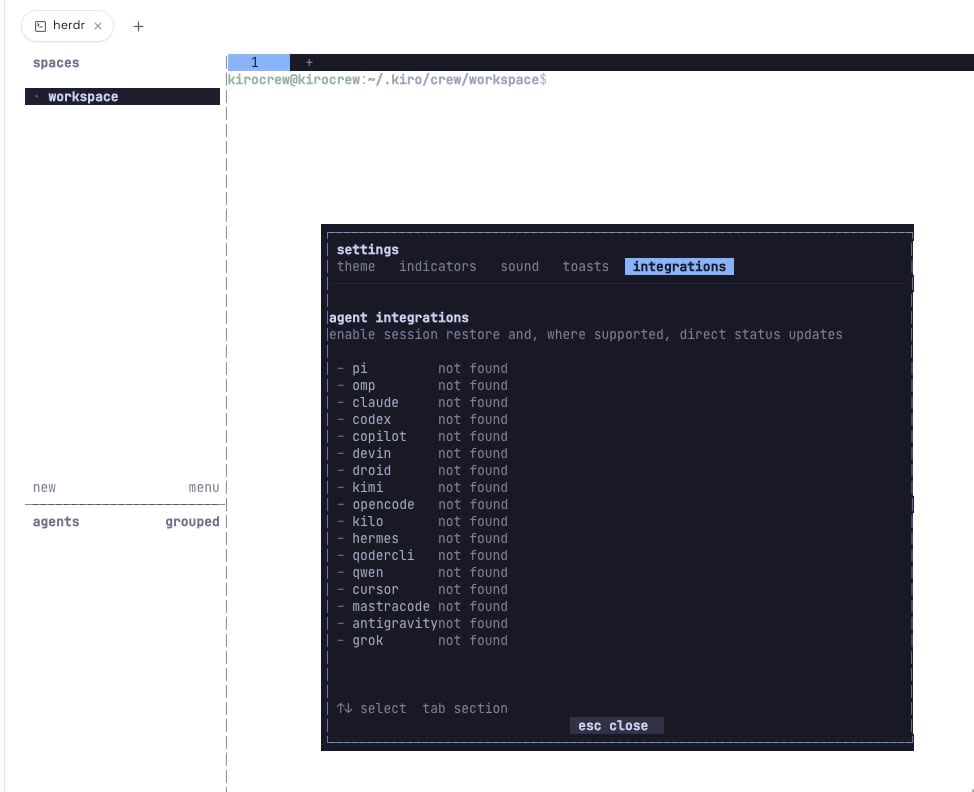Click the terminal prompt line
The width and height of the screenshot is (974, 792).
387,80
